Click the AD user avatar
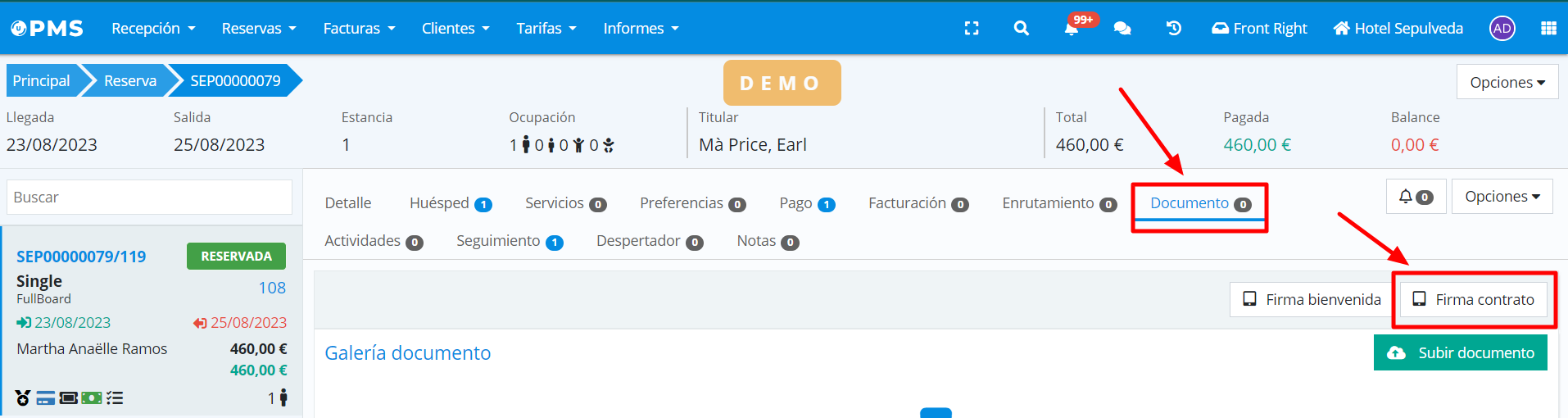 (x=1502, y=29)
